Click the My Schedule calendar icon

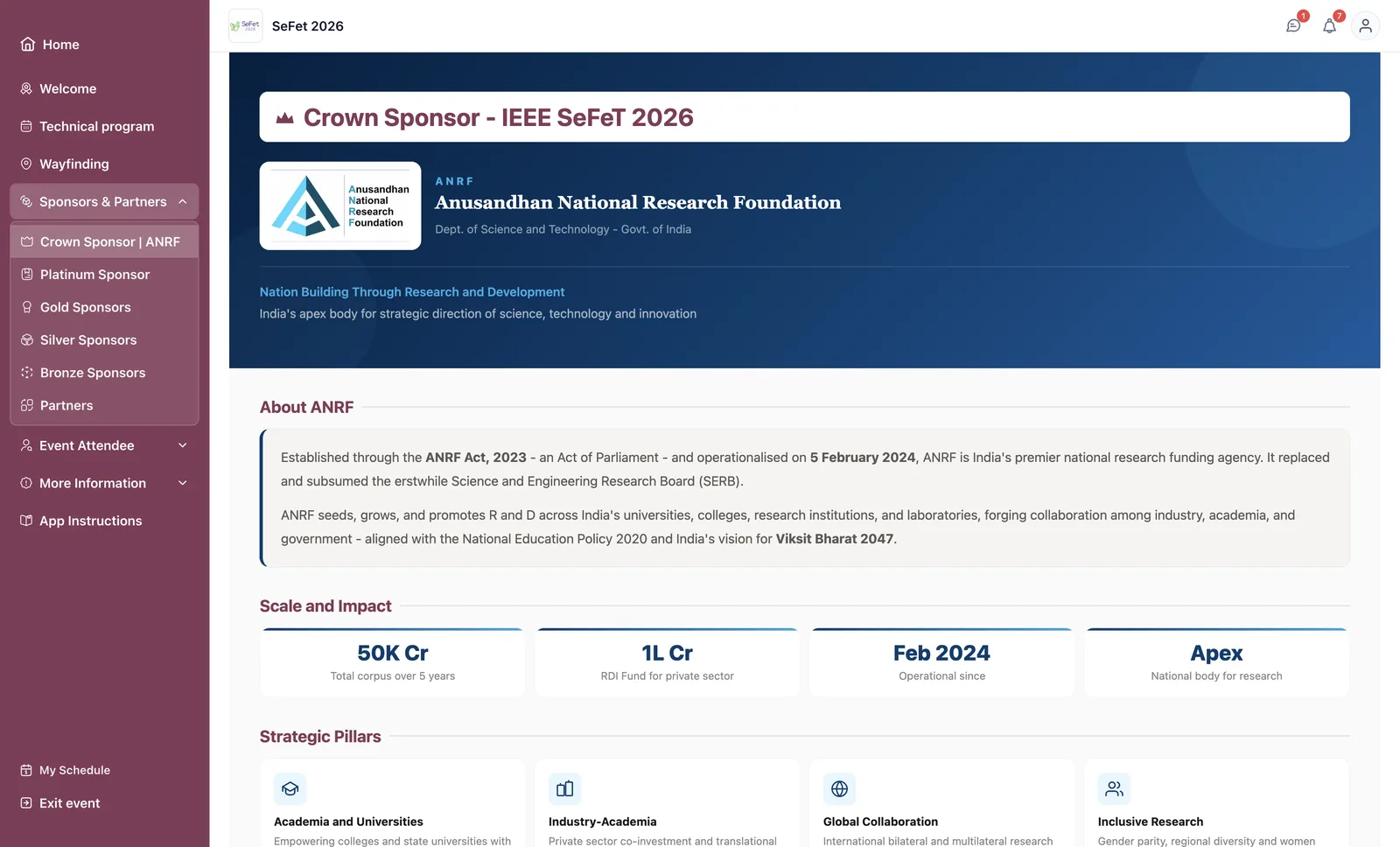pyautogui.click(x=26, y=771)
